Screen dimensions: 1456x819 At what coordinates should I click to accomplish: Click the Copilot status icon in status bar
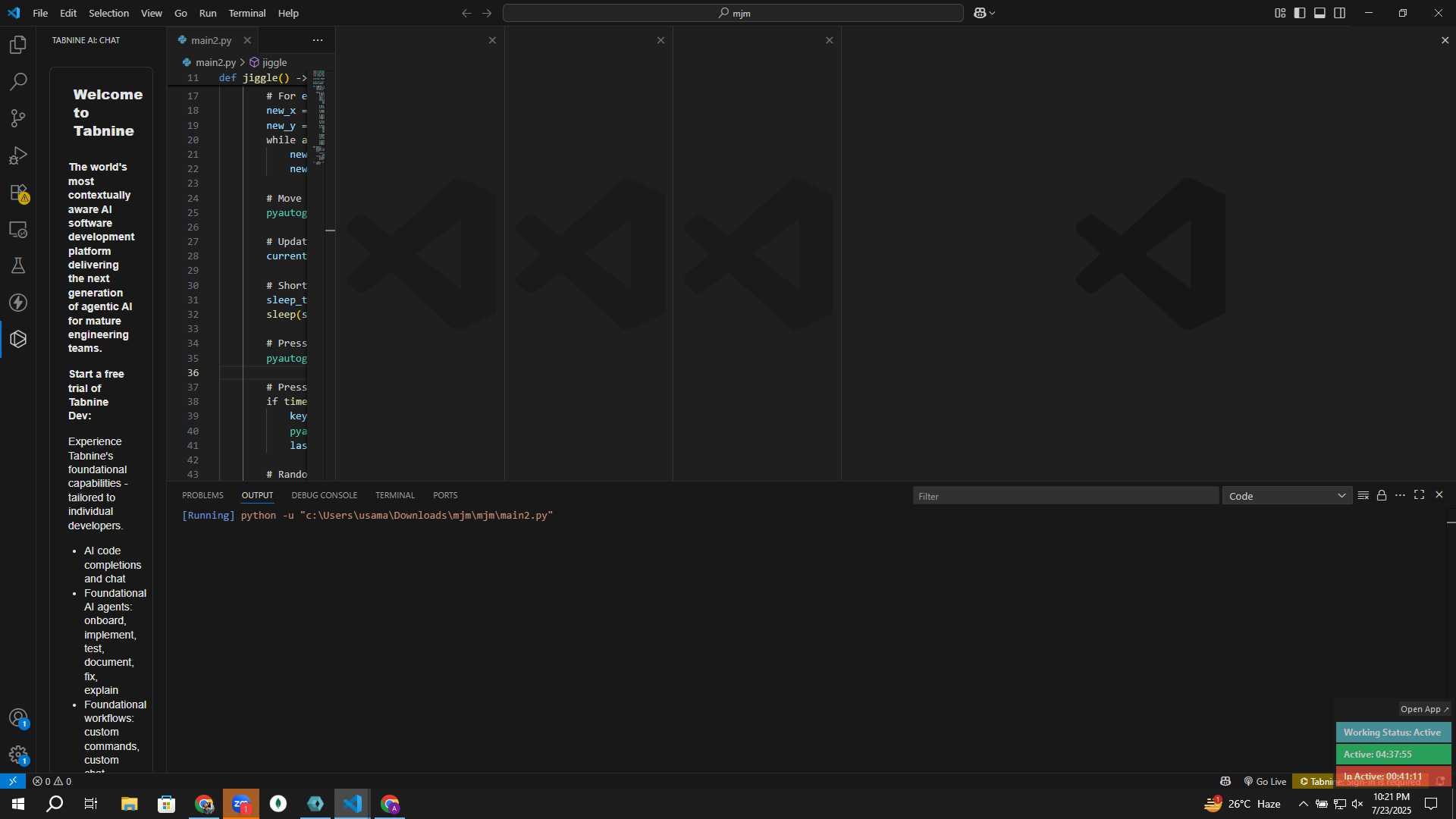pos(1225,781)
